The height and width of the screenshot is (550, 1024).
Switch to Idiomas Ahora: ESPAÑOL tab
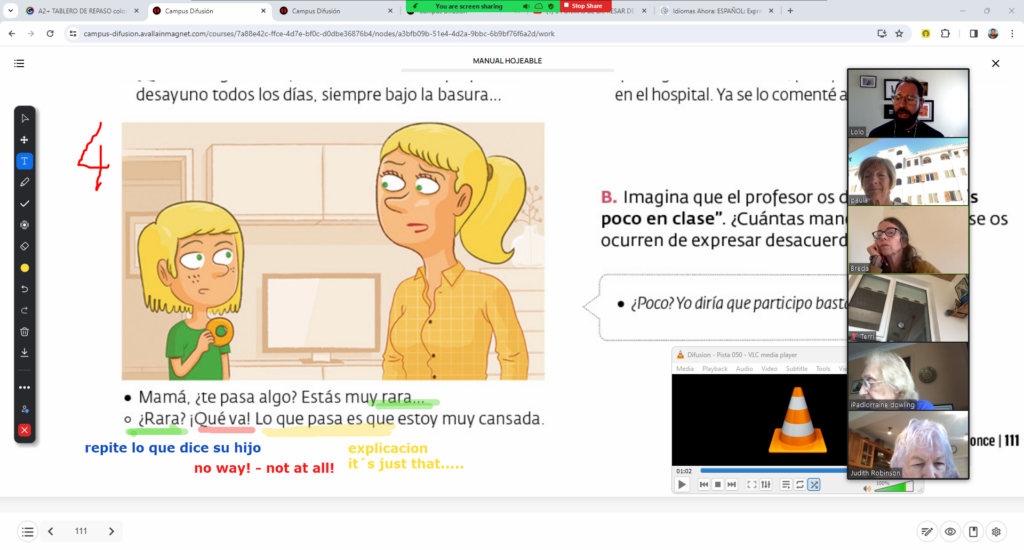(x=717, y=11)
